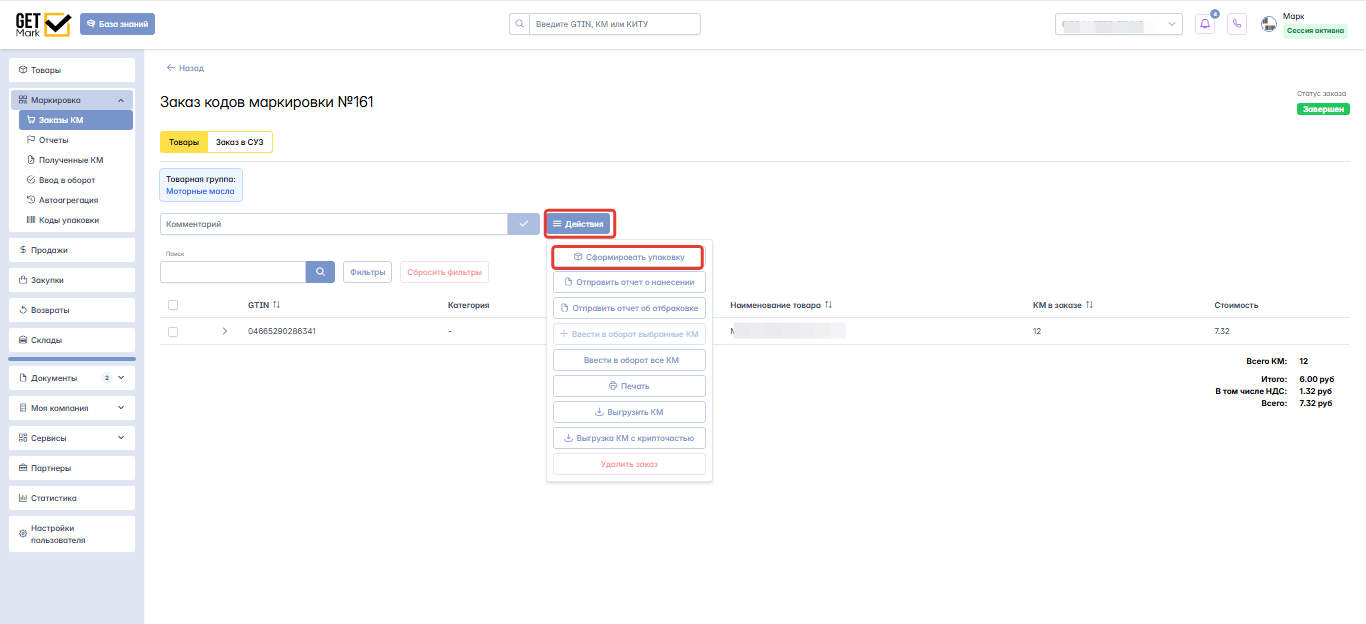The height and width of the screenshot is (624, 1366).
Task: Sort table by GTIN column
Action: 264,305
